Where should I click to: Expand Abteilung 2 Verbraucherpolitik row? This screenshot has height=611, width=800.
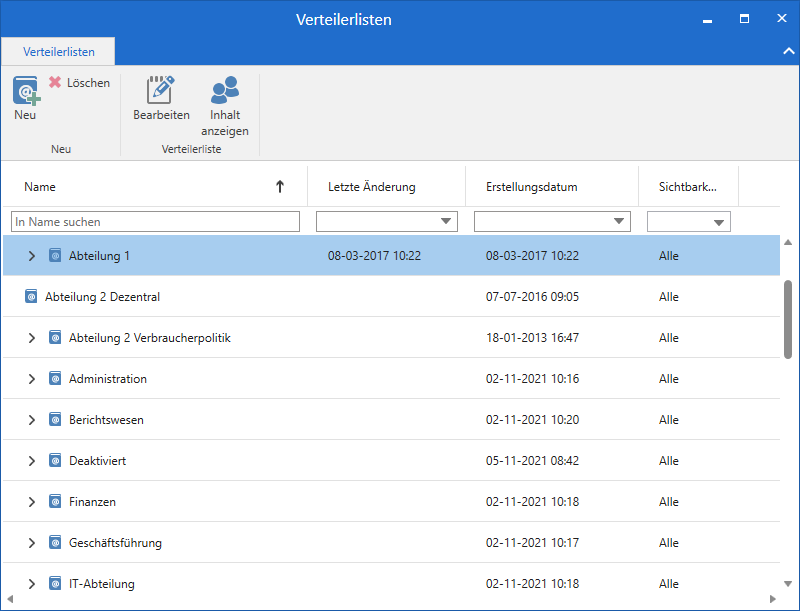click(x=32, y=338)
